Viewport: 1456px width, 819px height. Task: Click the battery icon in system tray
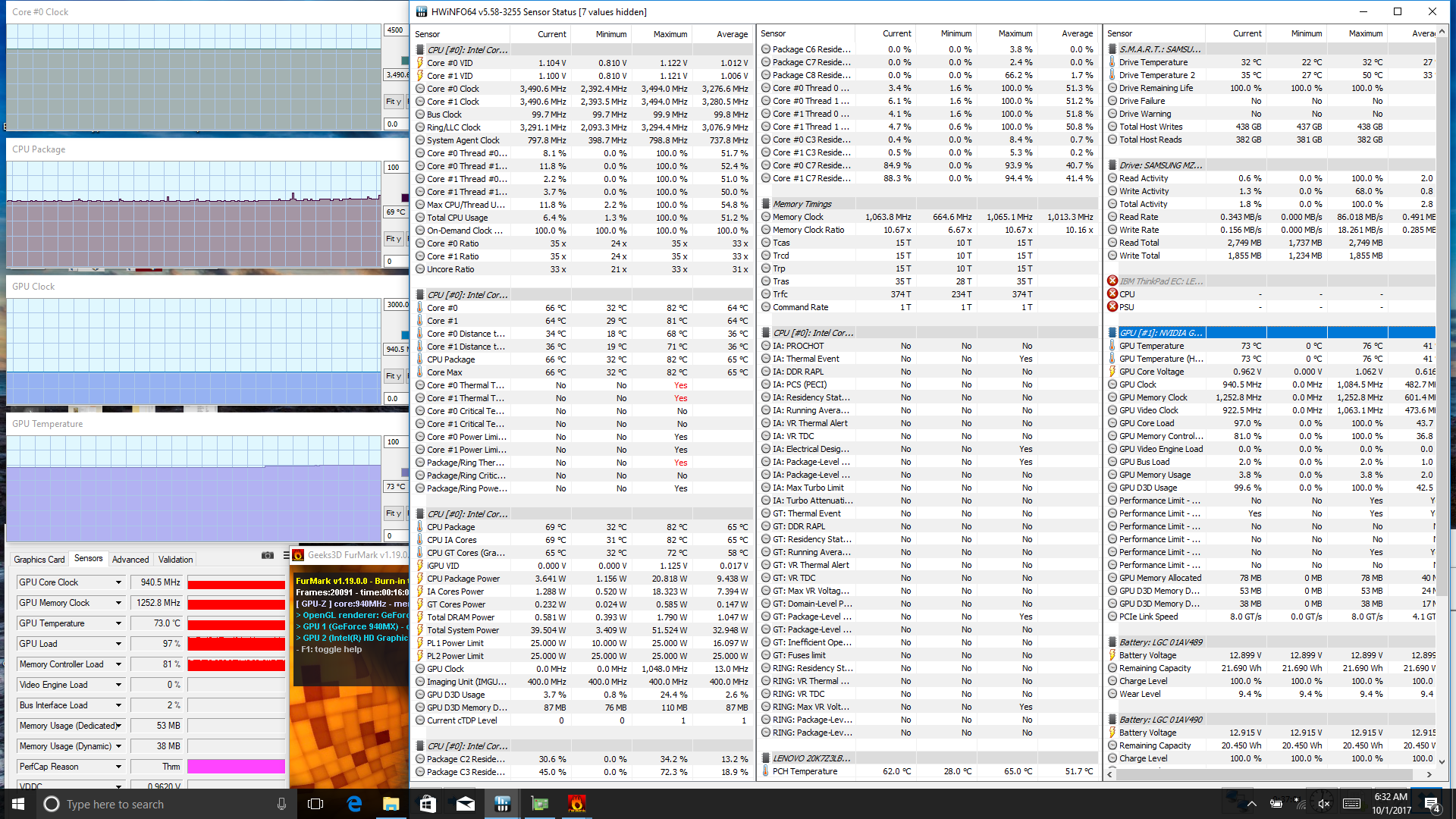(x=1276, y=804)
